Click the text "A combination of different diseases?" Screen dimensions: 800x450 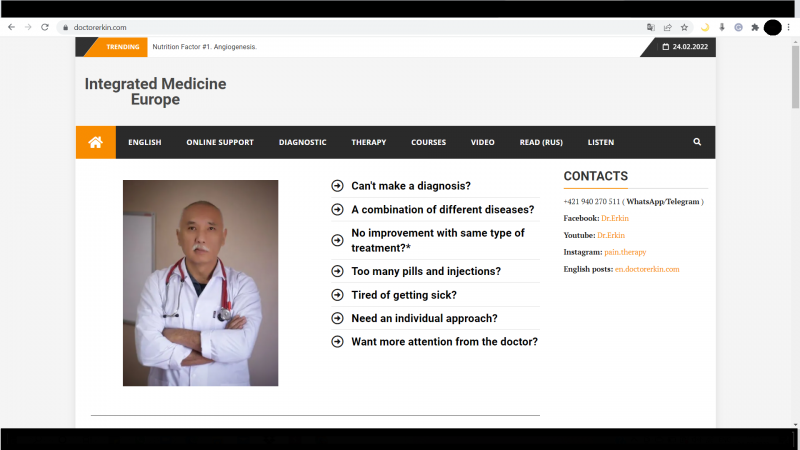click(x=443, y=209)
